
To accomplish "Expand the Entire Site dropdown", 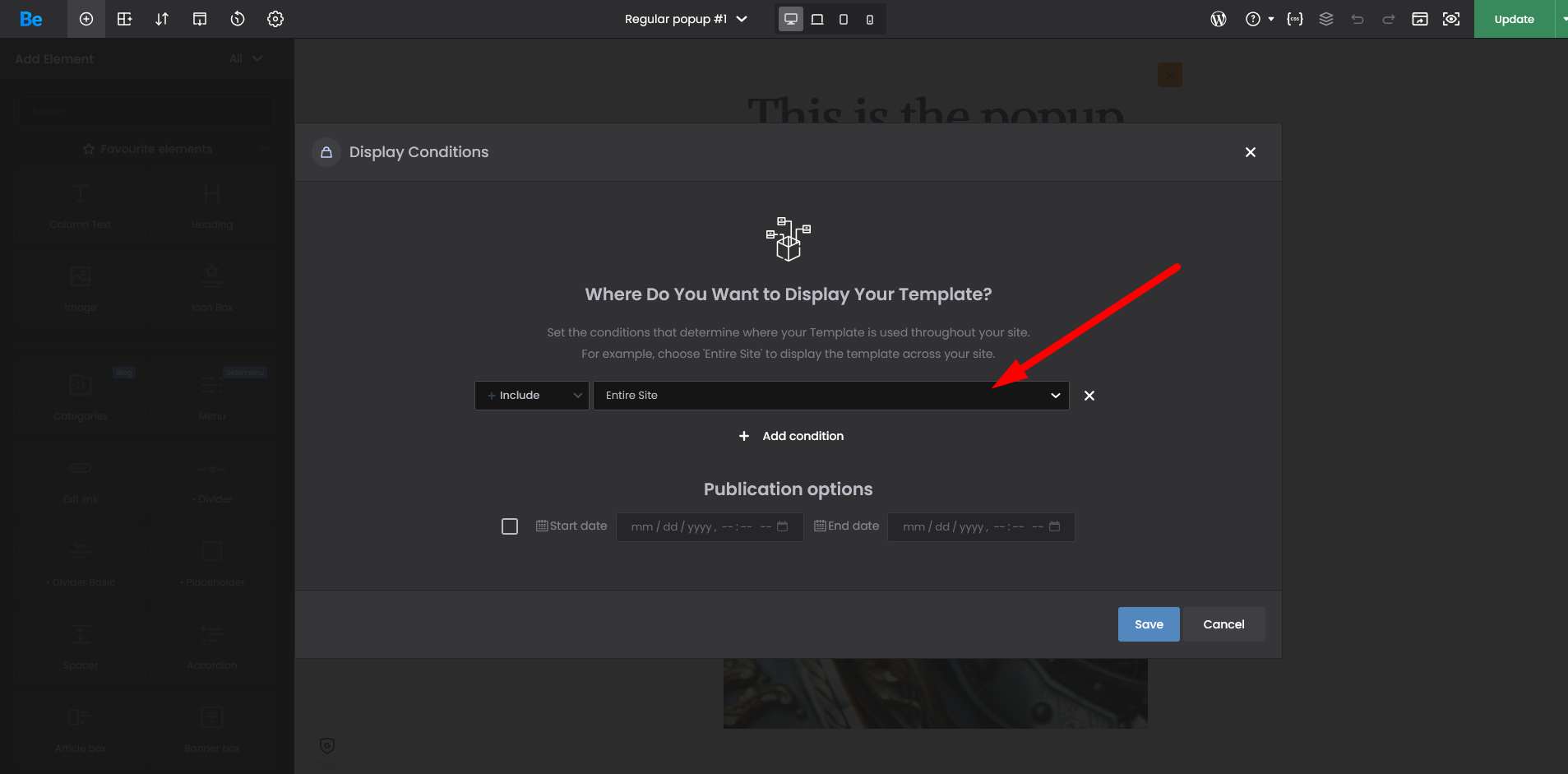I will 830,396.
